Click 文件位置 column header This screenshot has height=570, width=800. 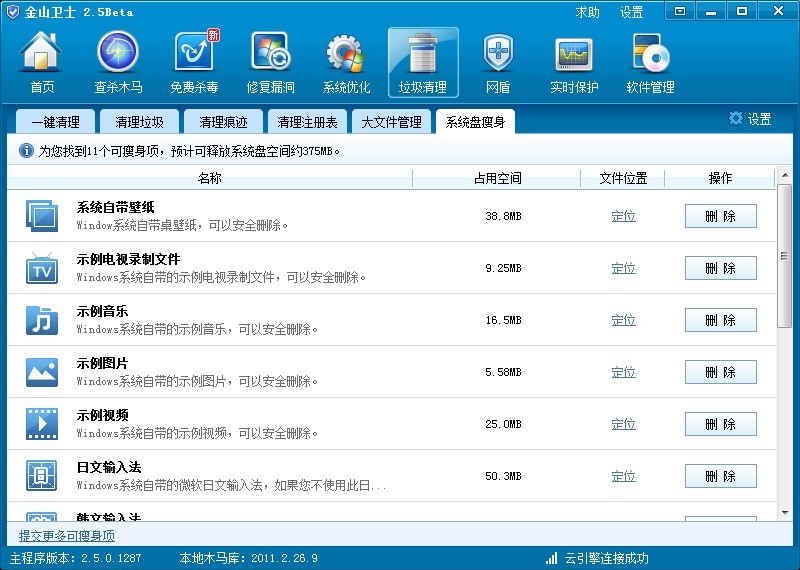(x=623, y=178)
